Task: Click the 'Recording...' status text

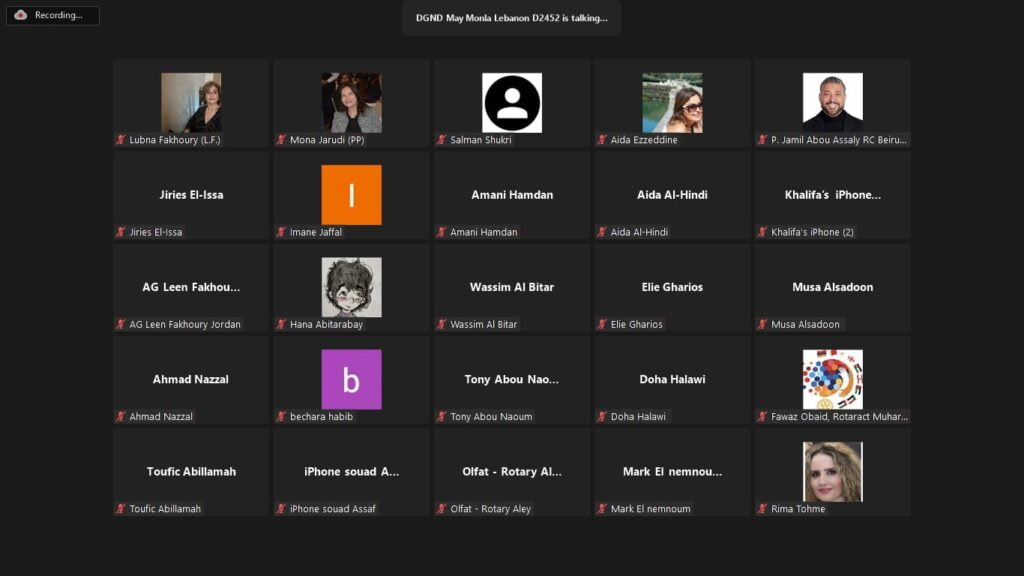Action: [x=59, y=14]
